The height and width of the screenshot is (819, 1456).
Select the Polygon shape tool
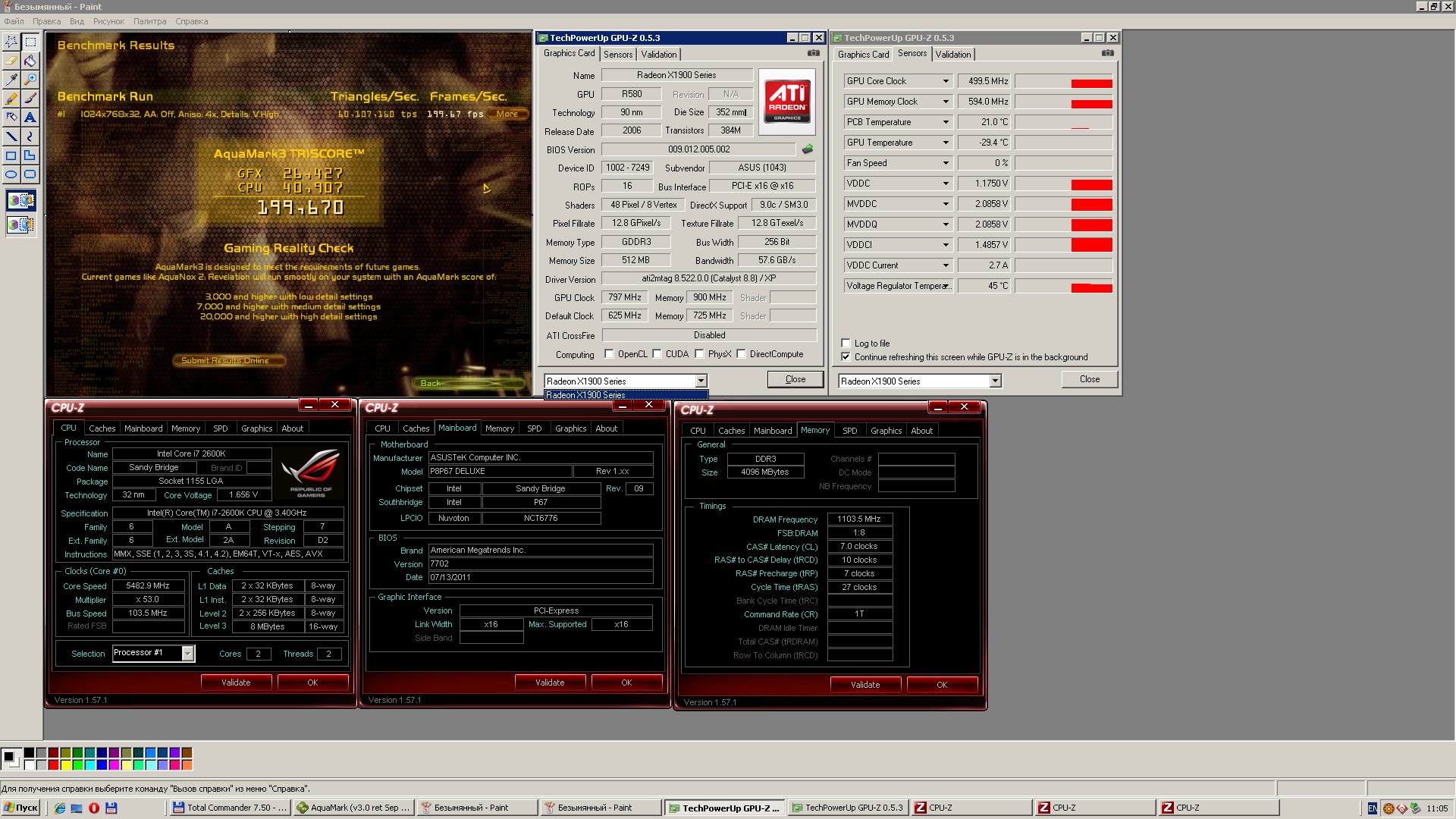pyautogui.click(x=30, y=155)
